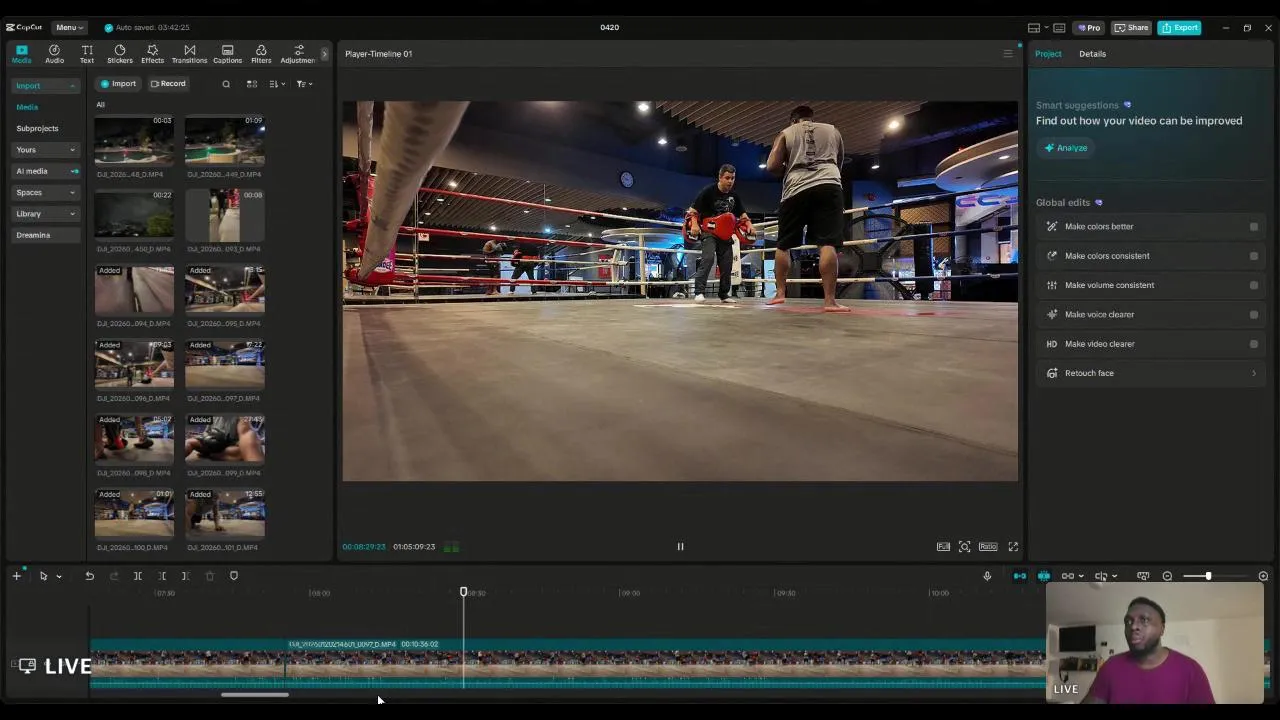Viewport: 1280px width, 720px height.
Task: Adjust the timeline zoom slider
Action: pos(1208,576)
